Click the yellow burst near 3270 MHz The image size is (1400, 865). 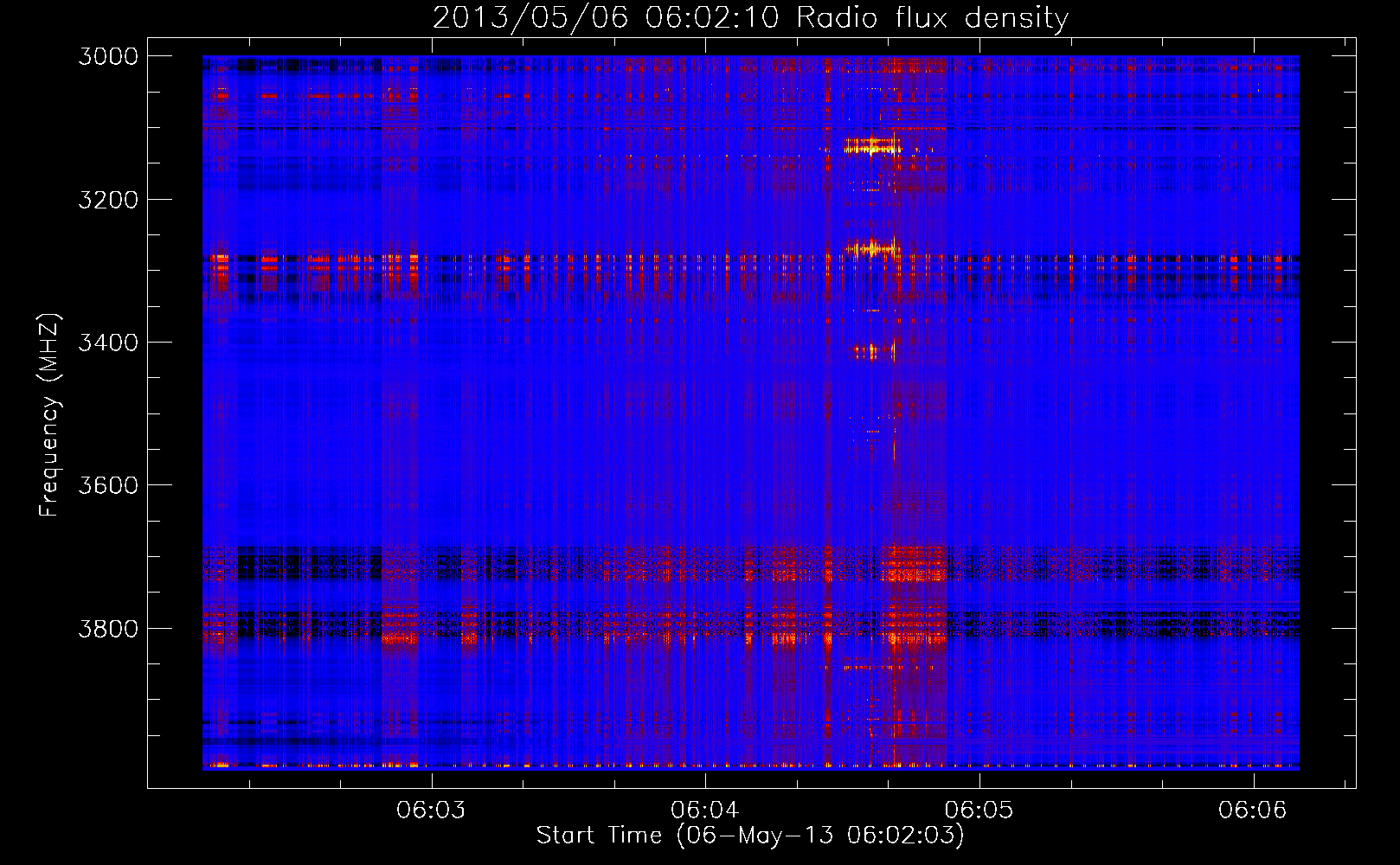(872, 248)
